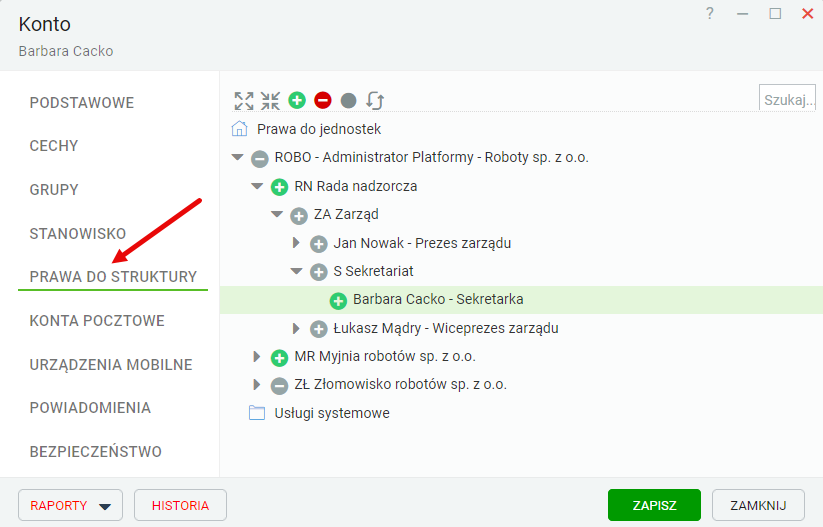The height and width of the screenshot is (527, 823).
Task: Click green plus grant rights toolbar icon
Action: pyautogui.click(x=297, y=100)
